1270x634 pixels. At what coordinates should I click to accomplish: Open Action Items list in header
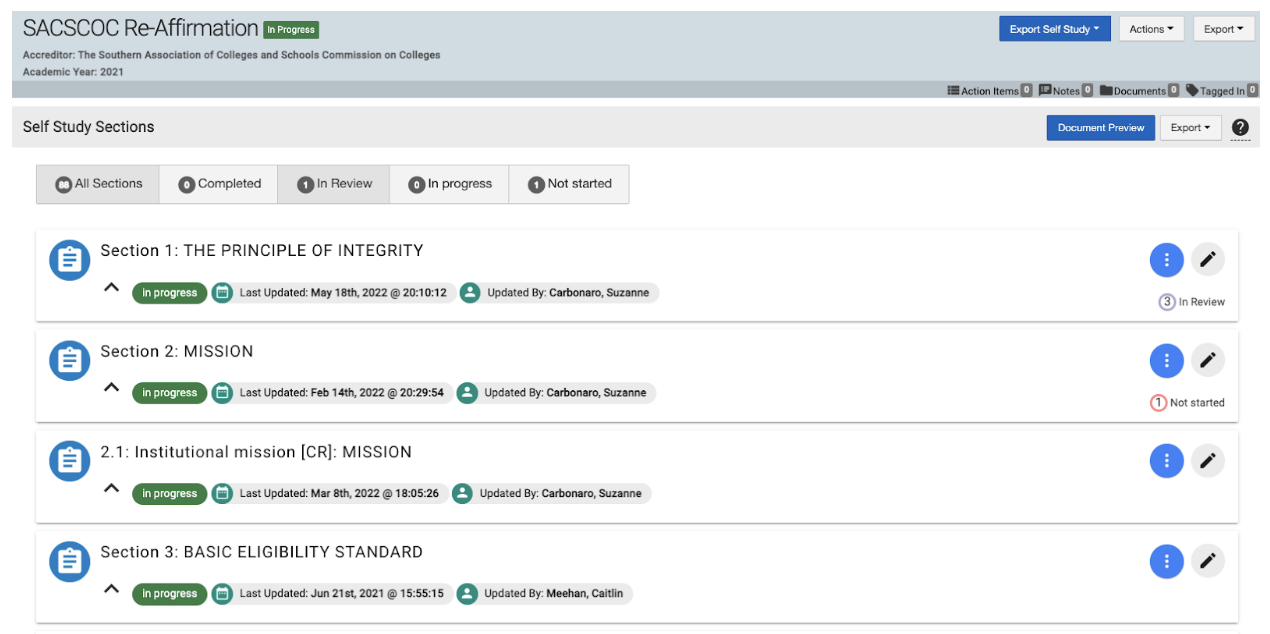pyautogui.click(x=989, y=90)
